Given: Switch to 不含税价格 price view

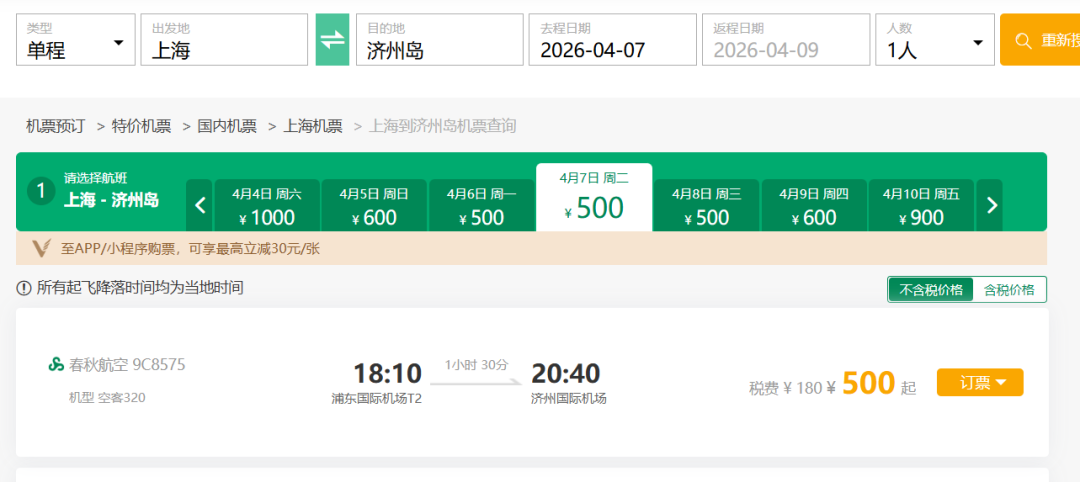Looking at the screenshot, I should pos(931,290).
